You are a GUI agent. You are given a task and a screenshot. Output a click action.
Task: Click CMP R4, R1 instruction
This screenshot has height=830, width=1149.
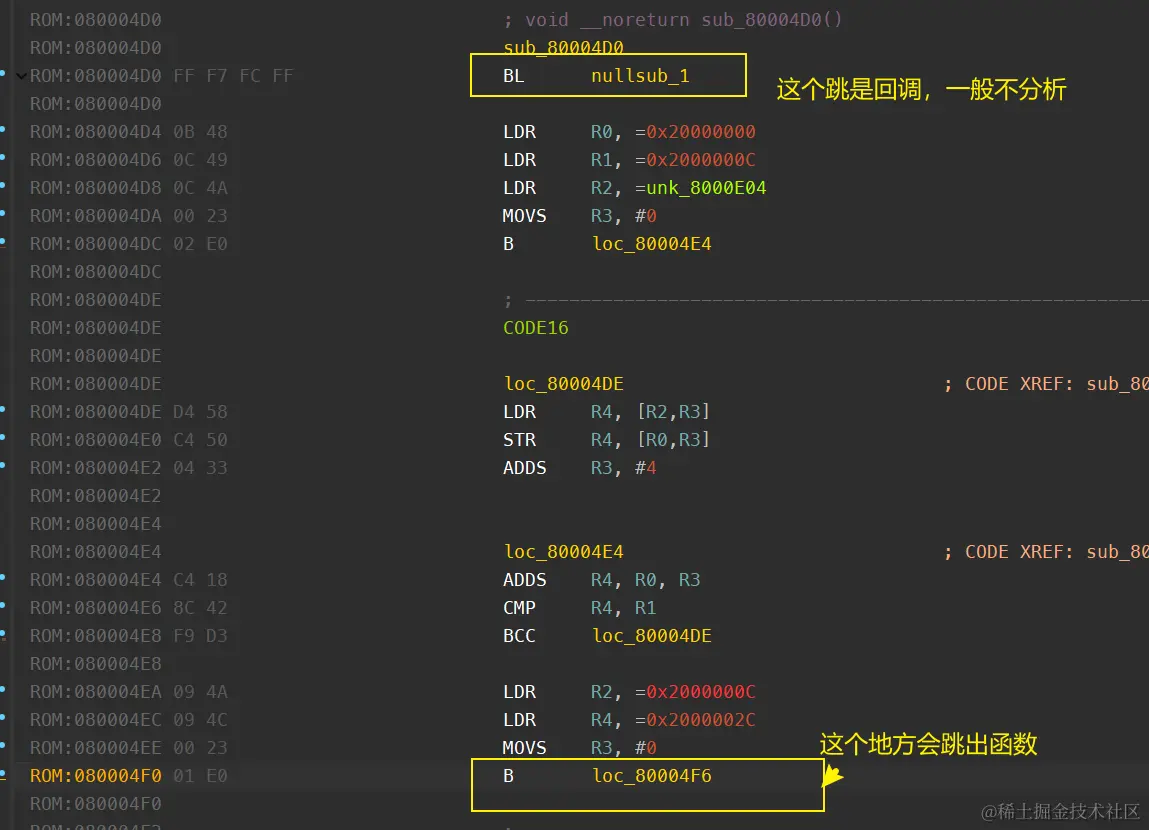pyautogui.click(x=580, y=607)
